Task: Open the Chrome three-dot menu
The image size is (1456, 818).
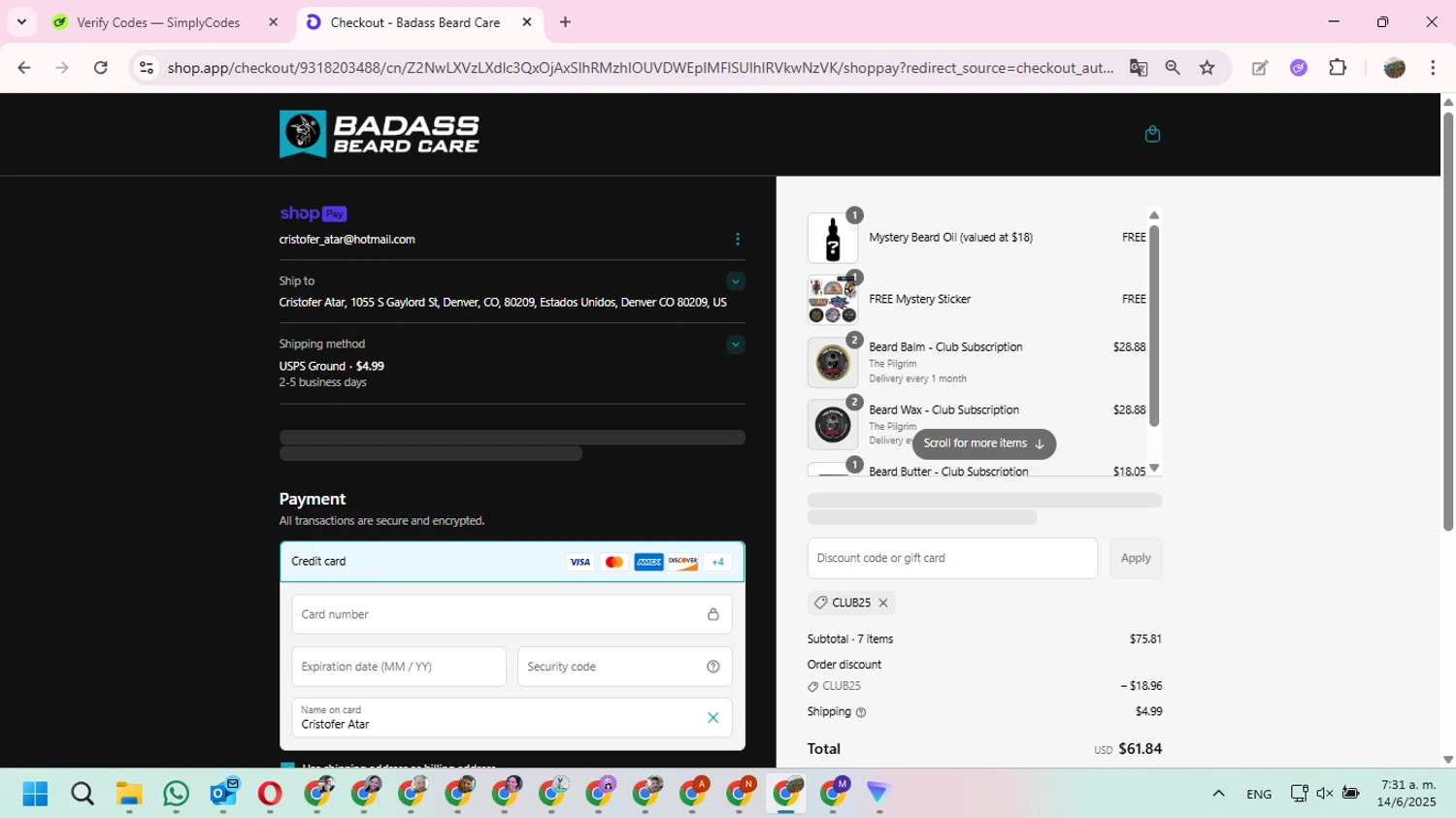Action: point(1433,68)
